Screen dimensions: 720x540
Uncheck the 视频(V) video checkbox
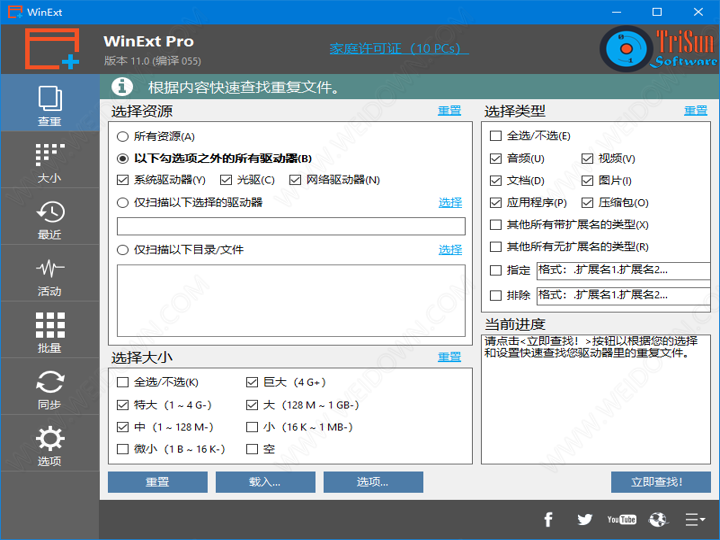[x=587, y=158]
